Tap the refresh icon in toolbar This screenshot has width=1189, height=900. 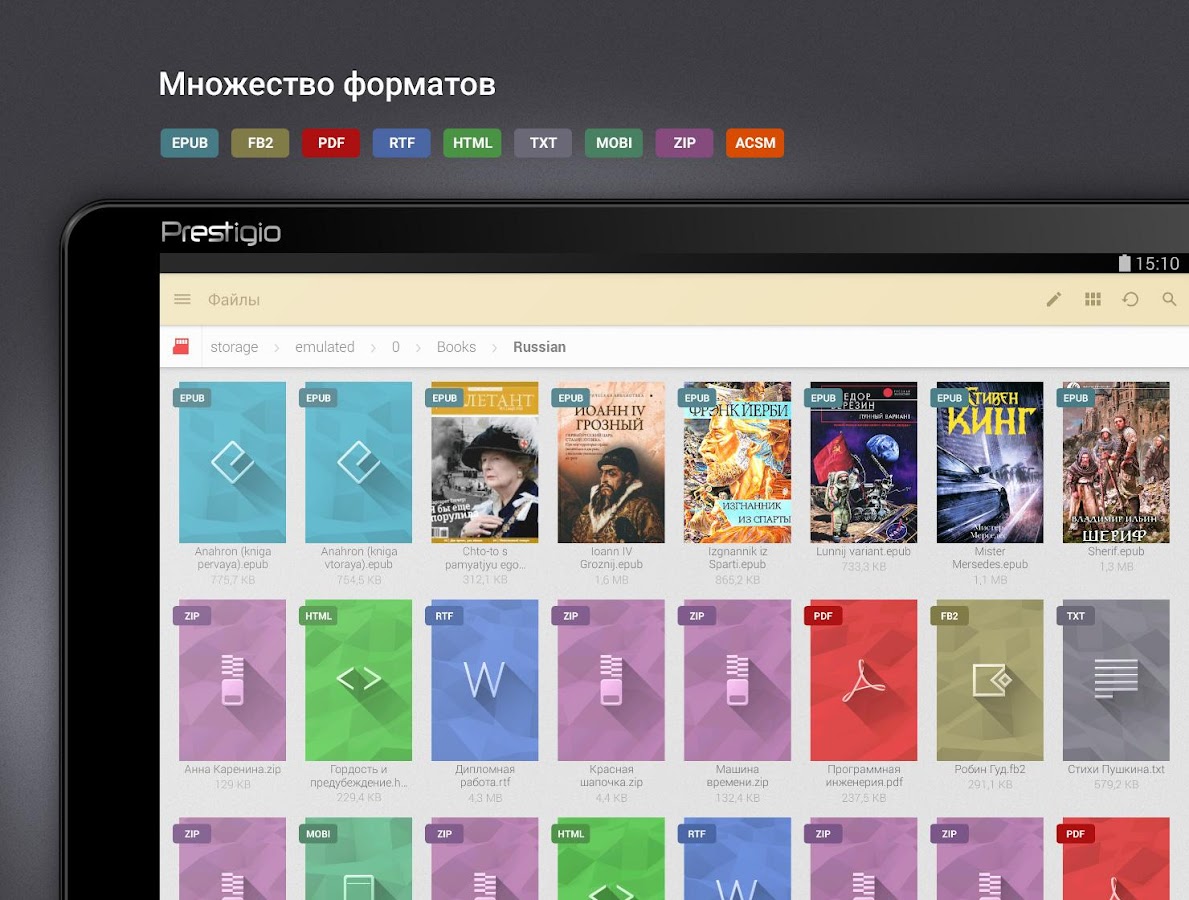point(1131,299)
